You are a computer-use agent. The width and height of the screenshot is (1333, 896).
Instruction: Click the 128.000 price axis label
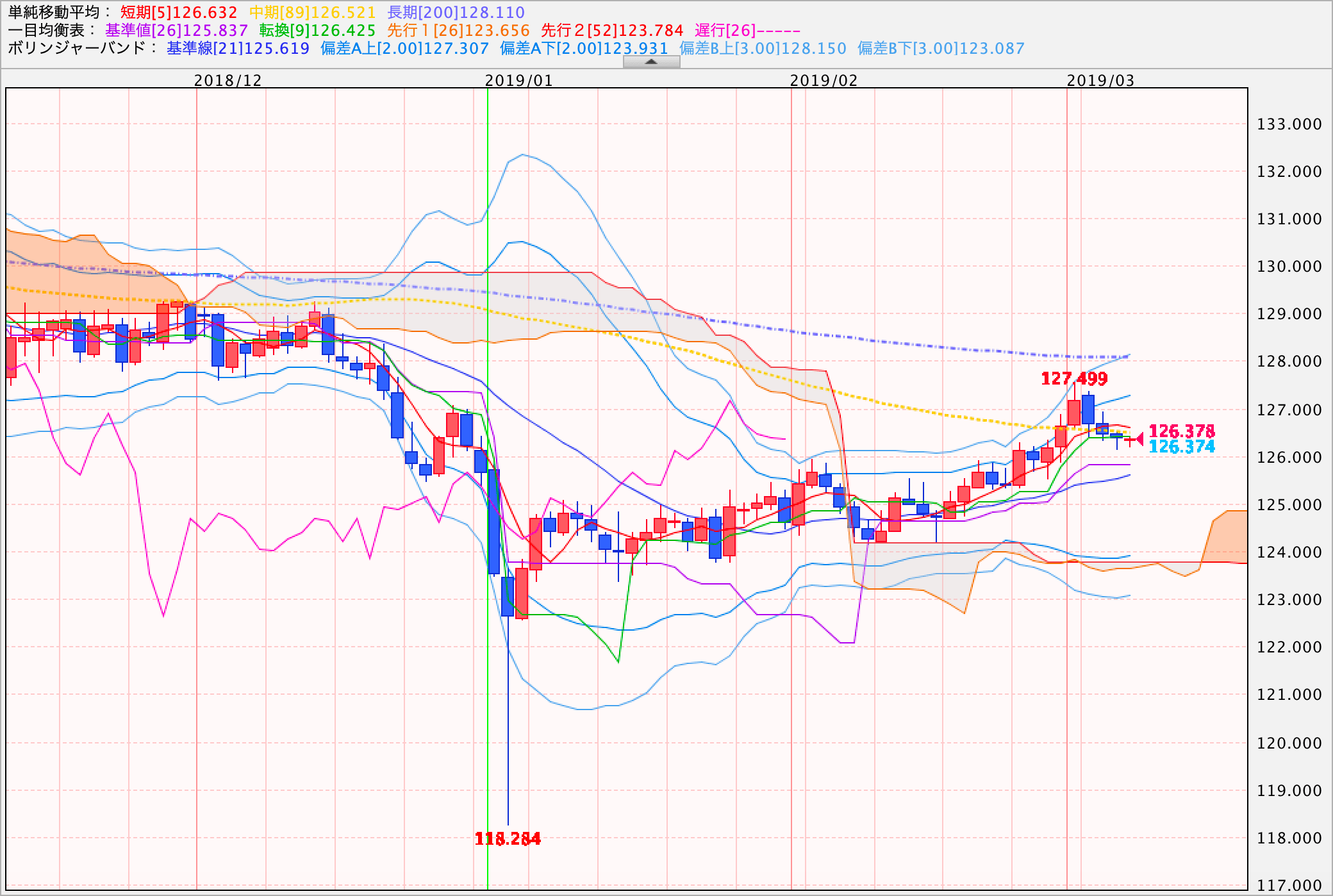coord(1289,361)
